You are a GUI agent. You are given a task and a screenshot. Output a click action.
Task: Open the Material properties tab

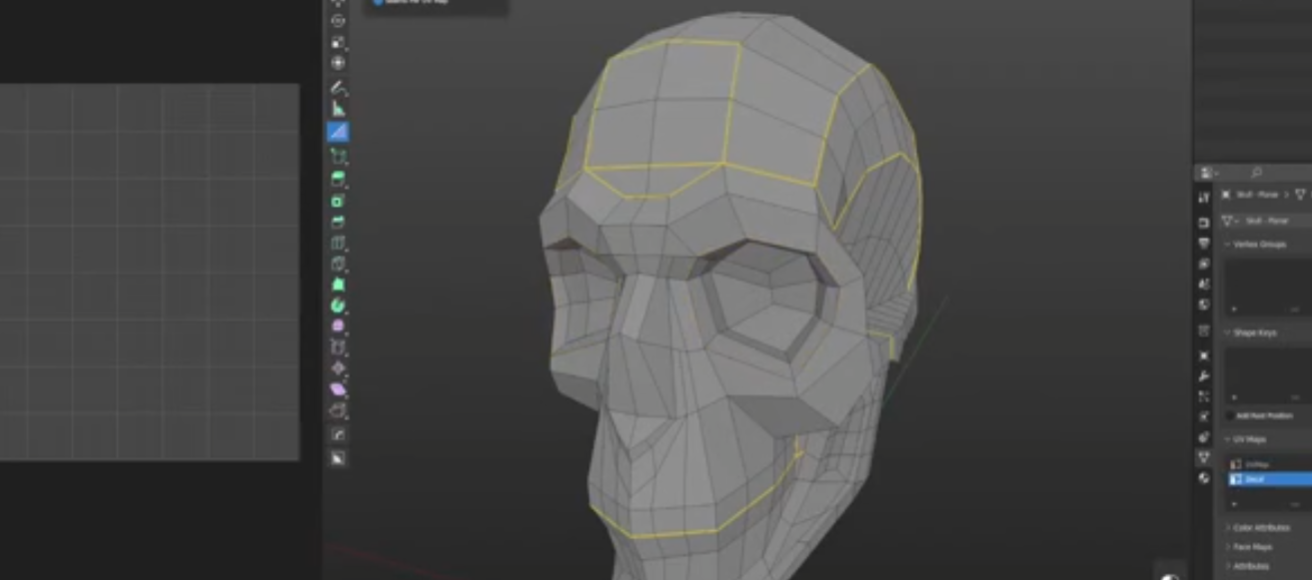(x=1204, y=478)
